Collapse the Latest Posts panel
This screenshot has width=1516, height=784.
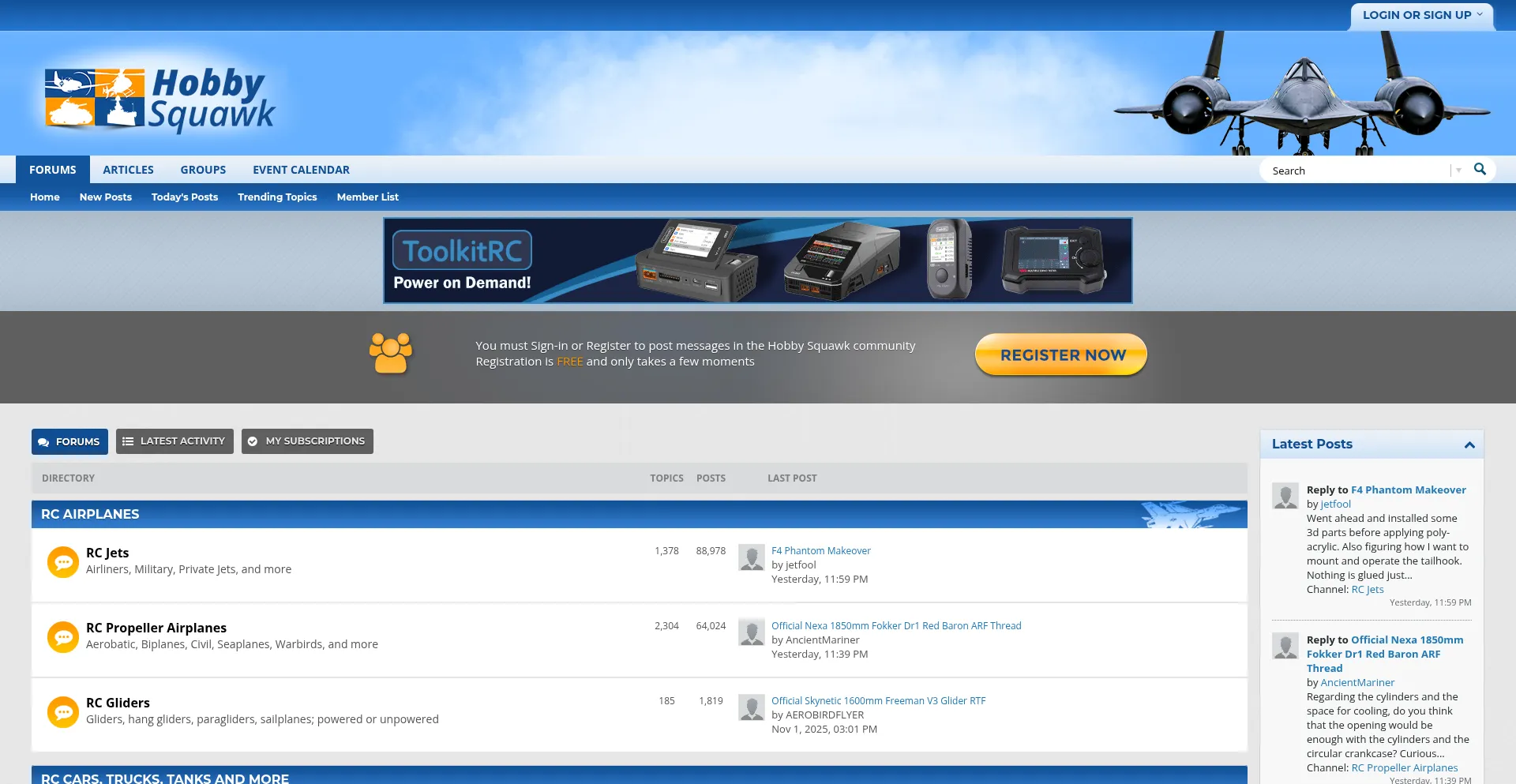tap(1469, 445)
